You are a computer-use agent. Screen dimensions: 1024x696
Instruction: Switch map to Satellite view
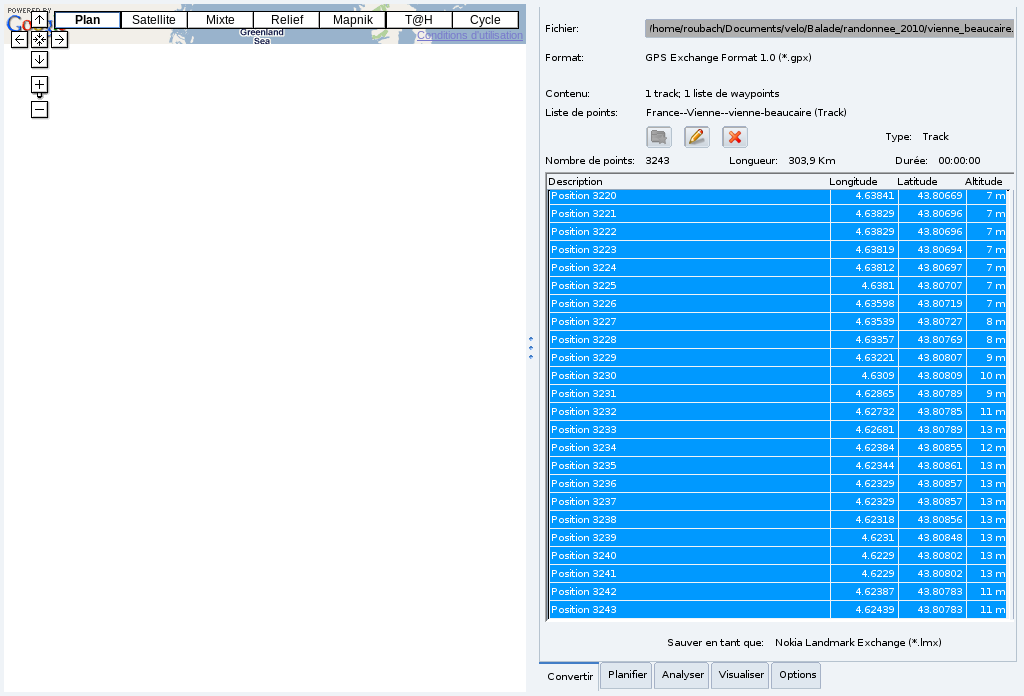pos(154,20)
